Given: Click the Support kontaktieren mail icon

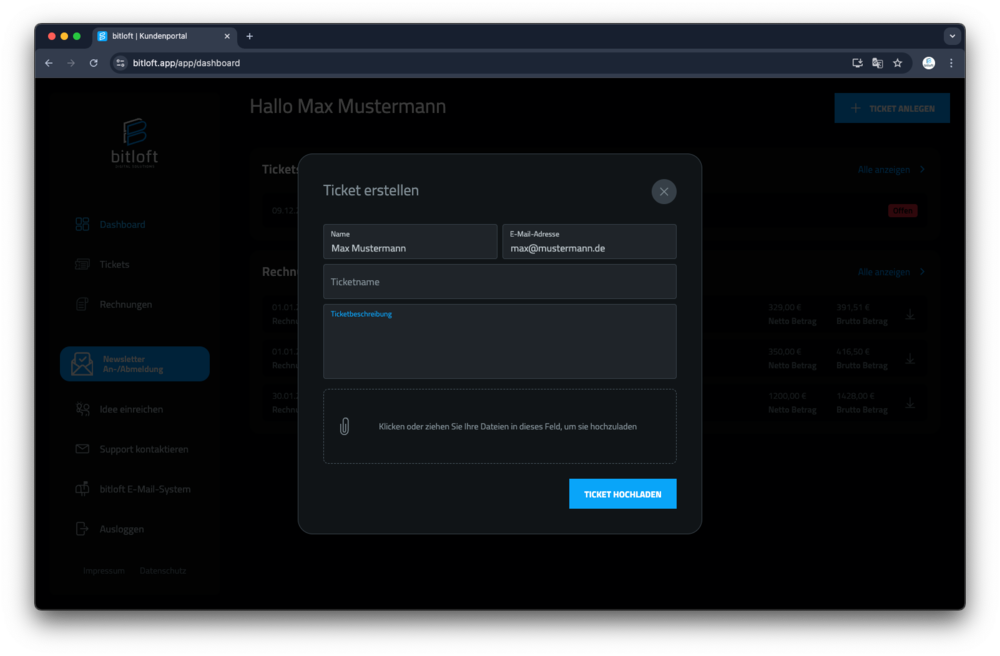Looking at the screenshot, I should (82, 449).
